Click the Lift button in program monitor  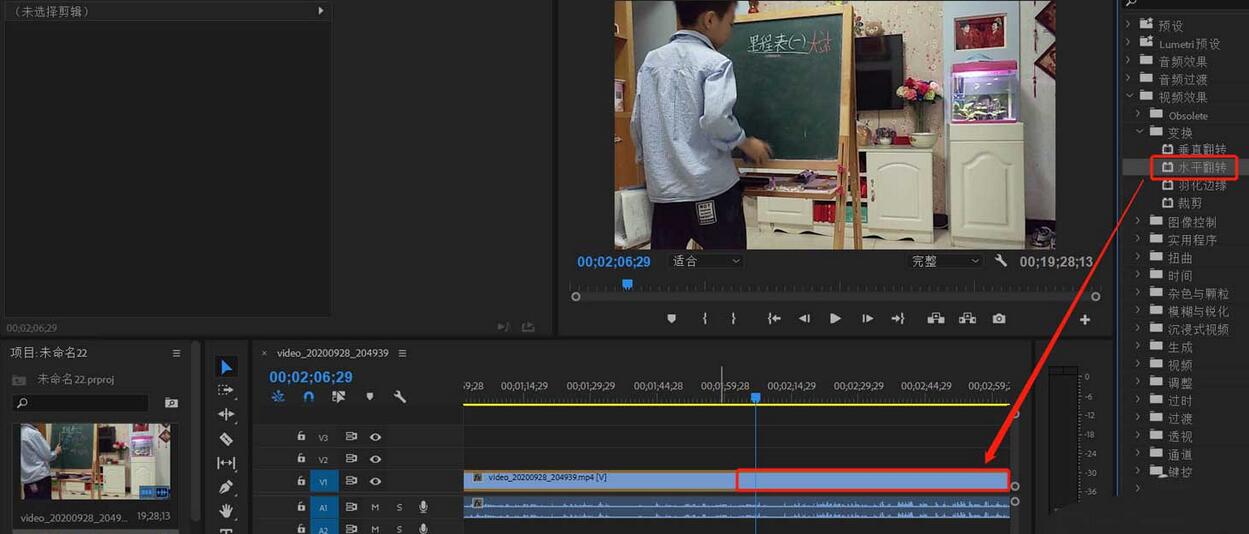tap(935, 319)
